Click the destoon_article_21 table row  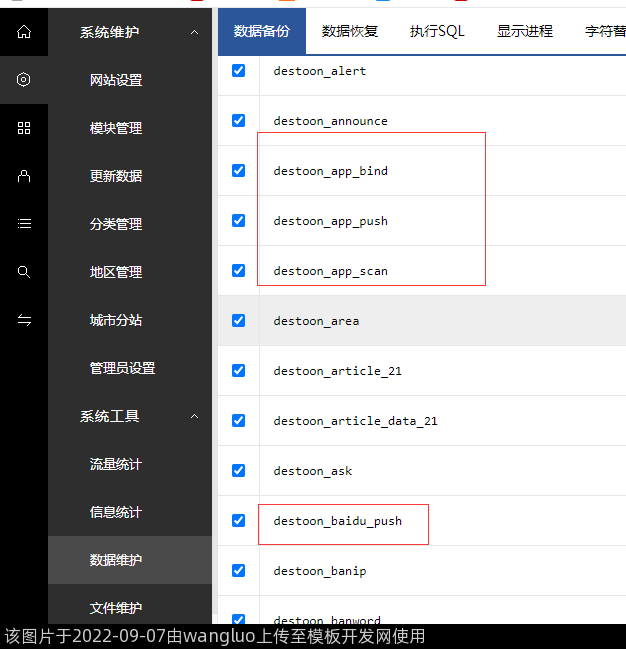point(337,371)
